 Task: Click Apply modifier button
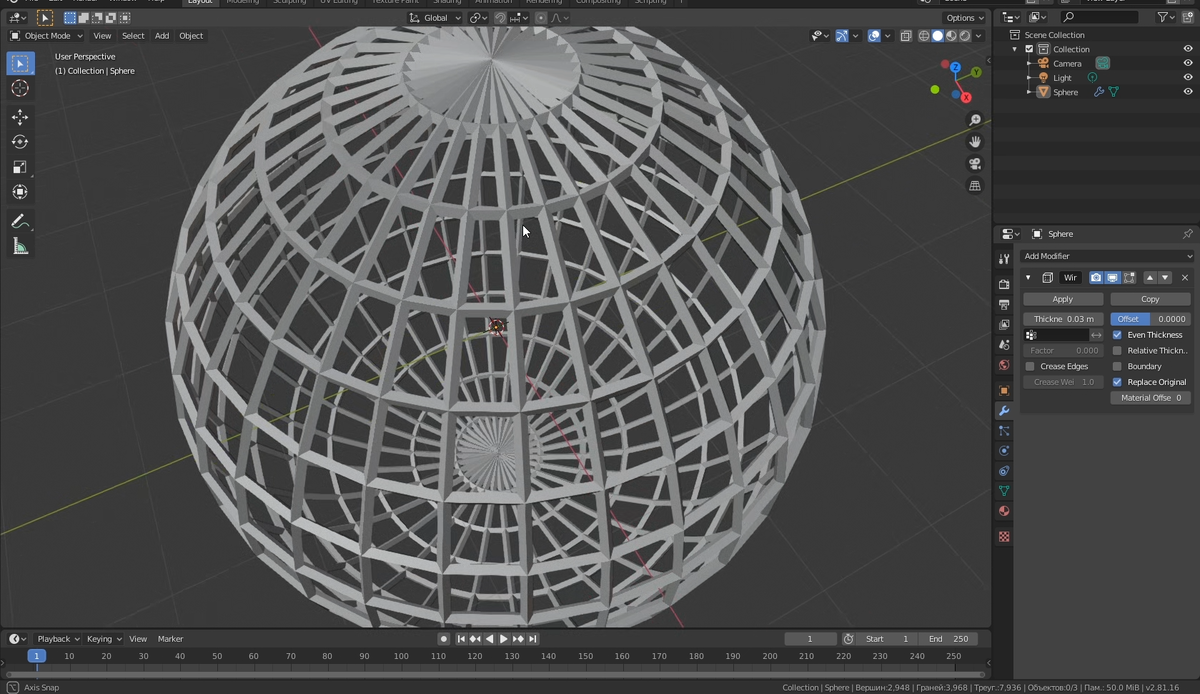[1063, 299]
